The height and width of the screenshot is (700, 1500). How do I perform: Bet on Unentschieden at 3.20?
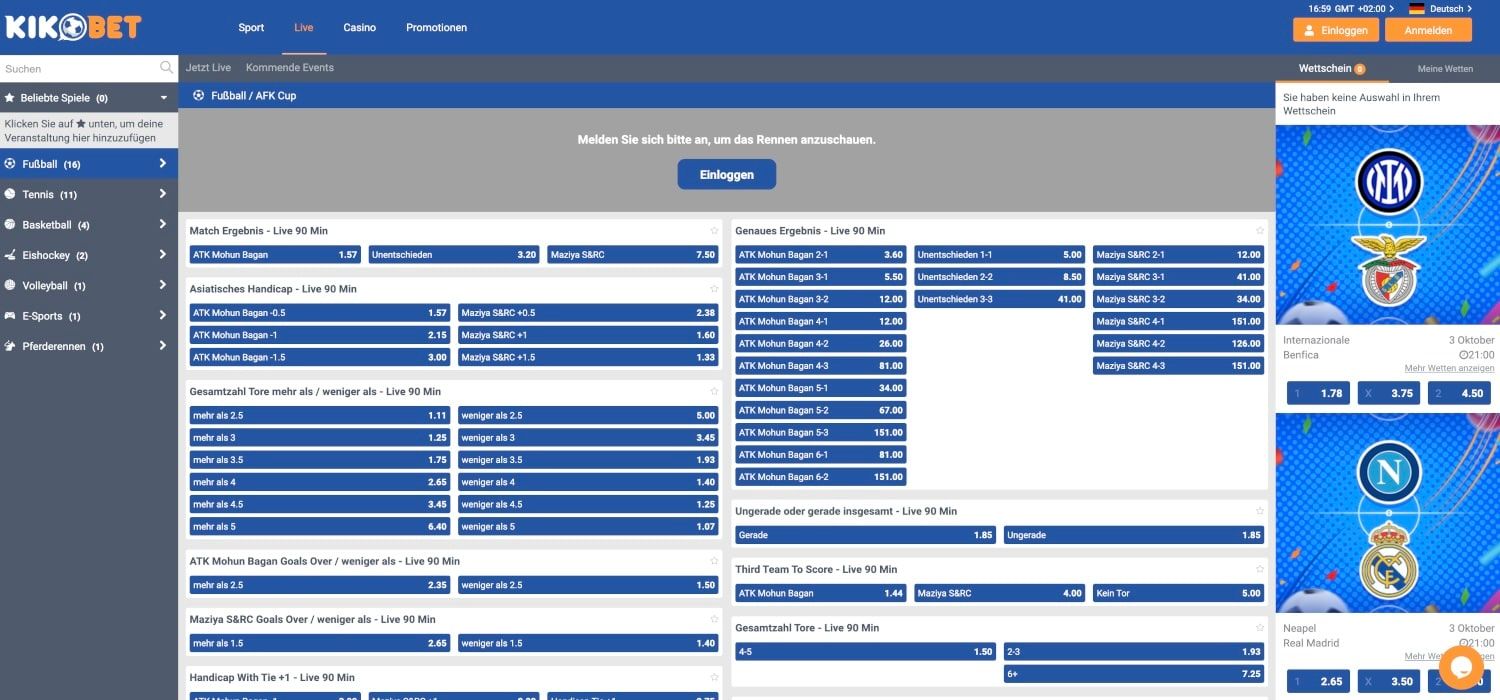coord(454,255)
